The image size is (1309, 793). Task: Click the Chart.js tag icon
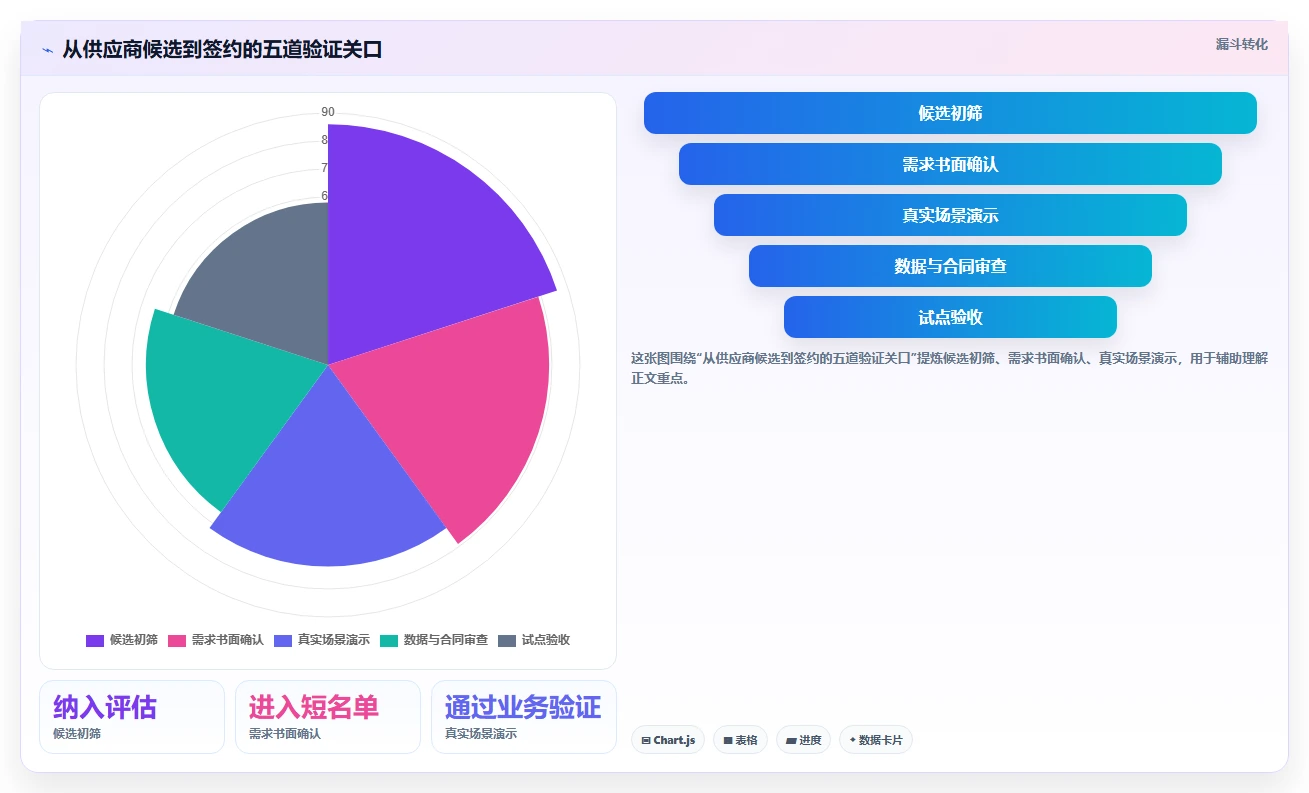click(646, 741)
